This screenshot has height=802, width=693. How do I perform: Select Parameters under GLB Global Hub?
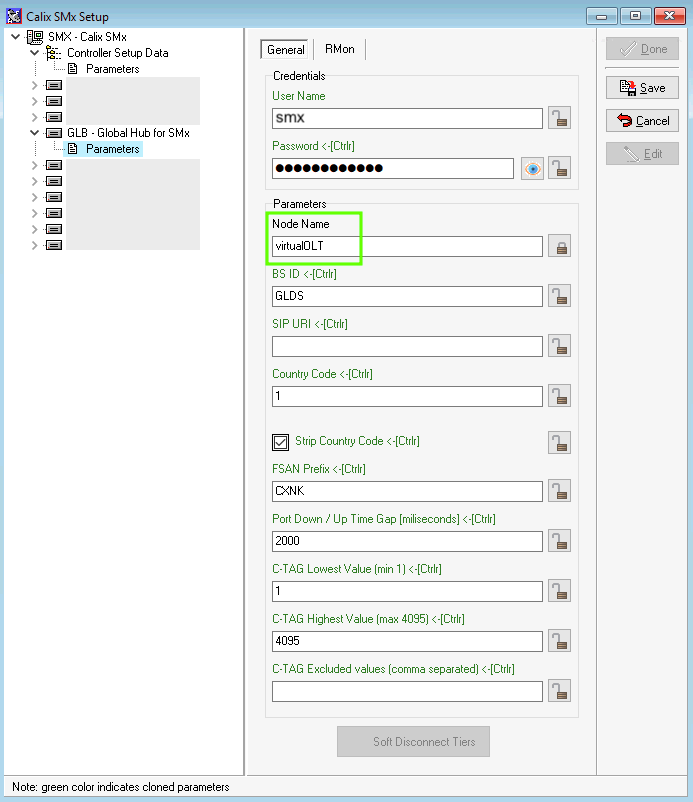pos(113,149)
